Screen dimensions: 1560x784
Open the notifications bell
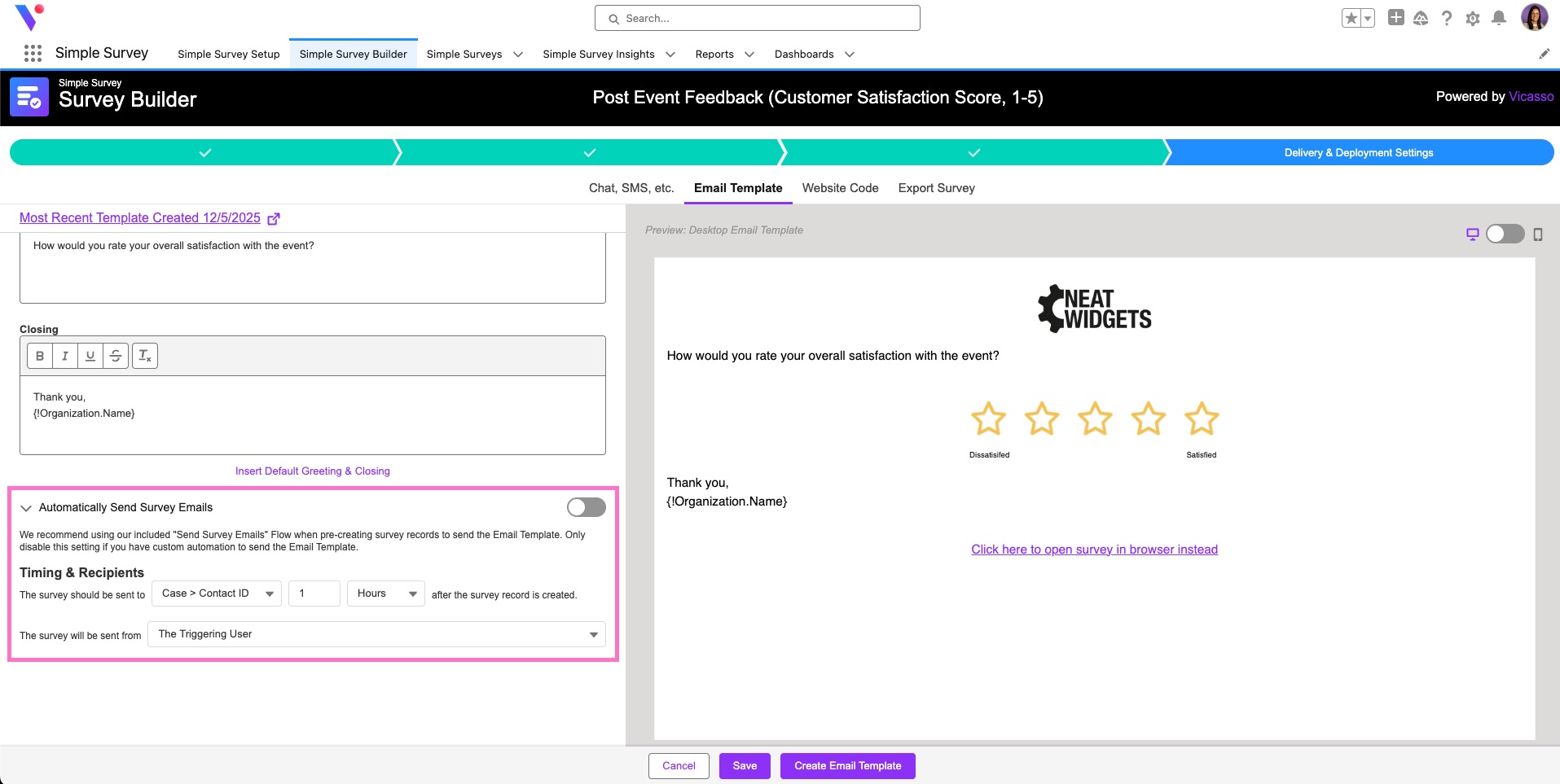tap(1499, 18)
